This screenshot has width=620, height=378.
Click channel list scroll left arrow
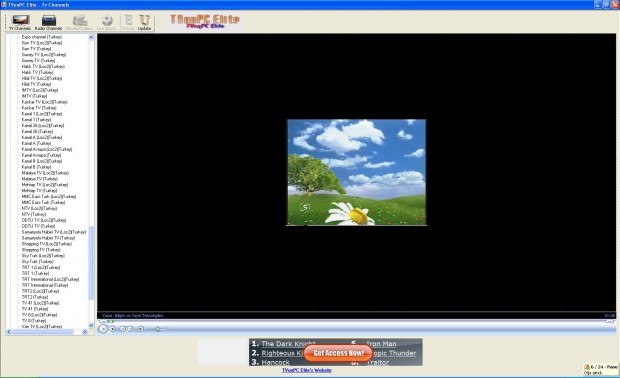coord(8,332)
